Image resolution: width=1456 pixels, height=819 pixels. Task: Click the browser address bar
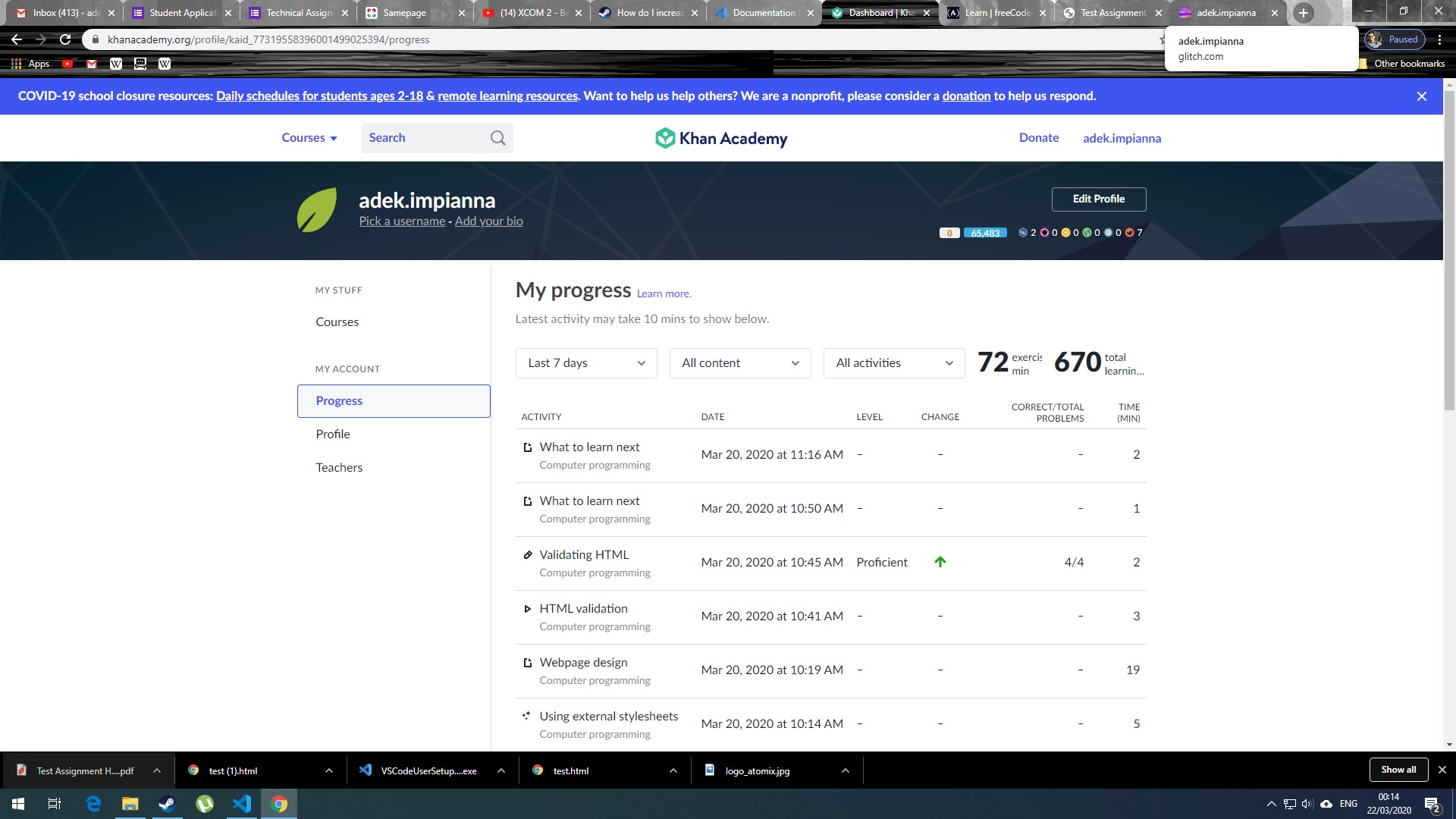(x=622, y=39)
